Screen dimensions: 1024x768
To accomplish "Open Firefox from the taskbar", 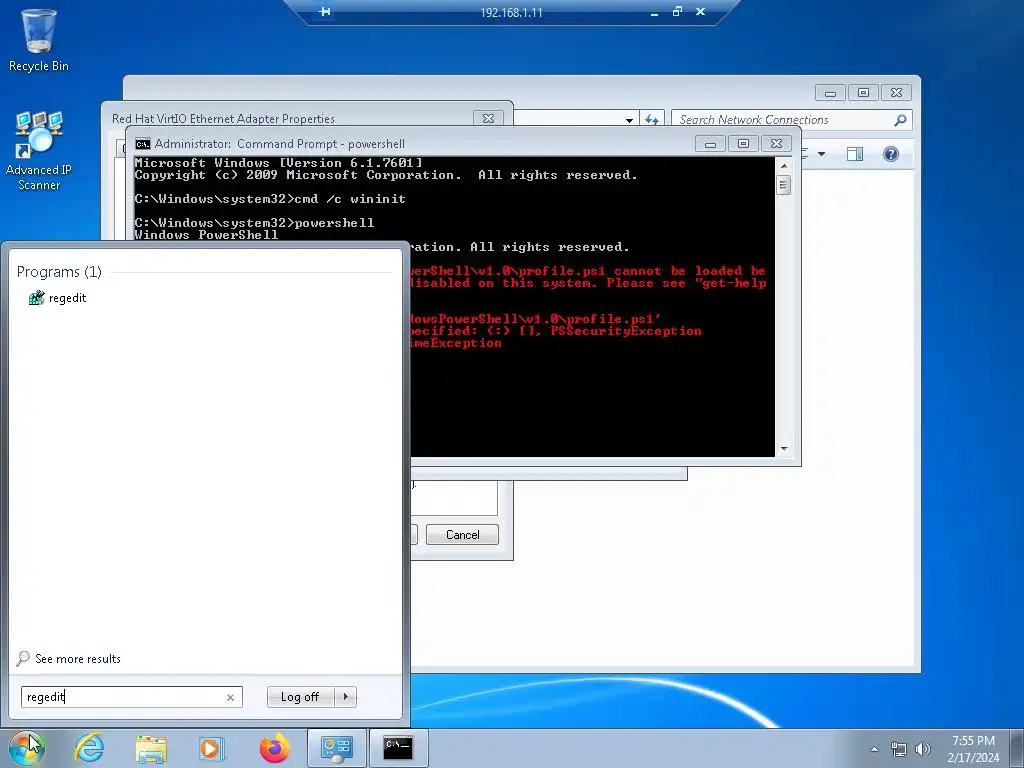I will tap(274, 748).
